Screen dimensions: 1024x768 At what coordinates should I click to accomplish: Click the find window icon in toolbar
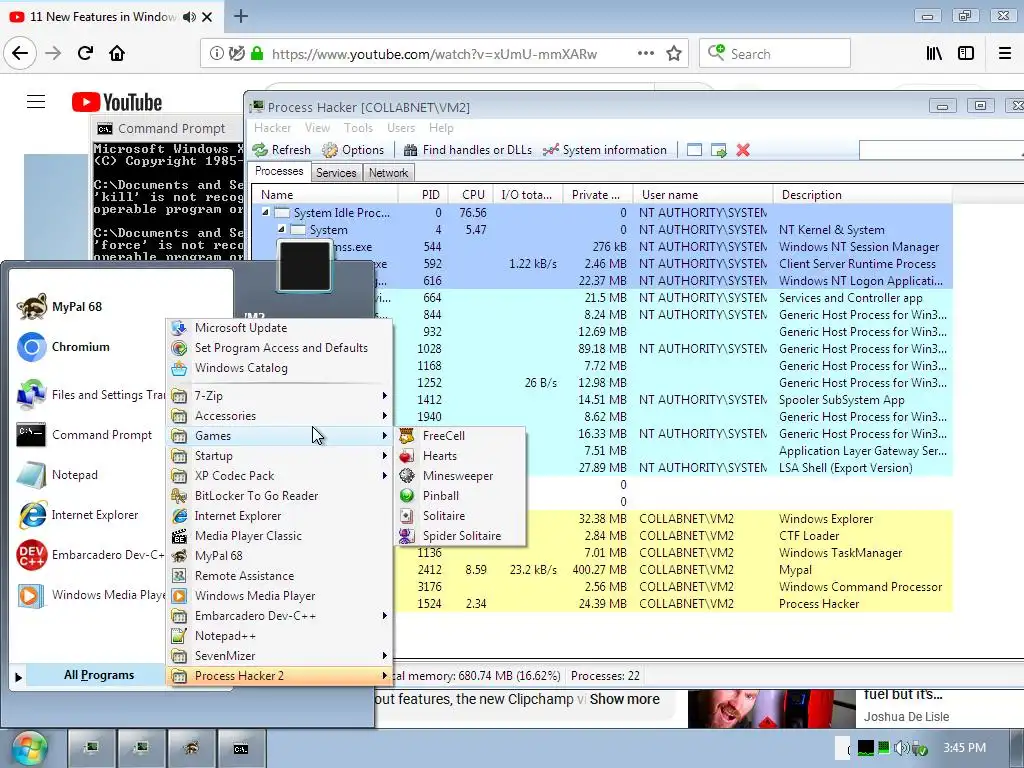694,150
